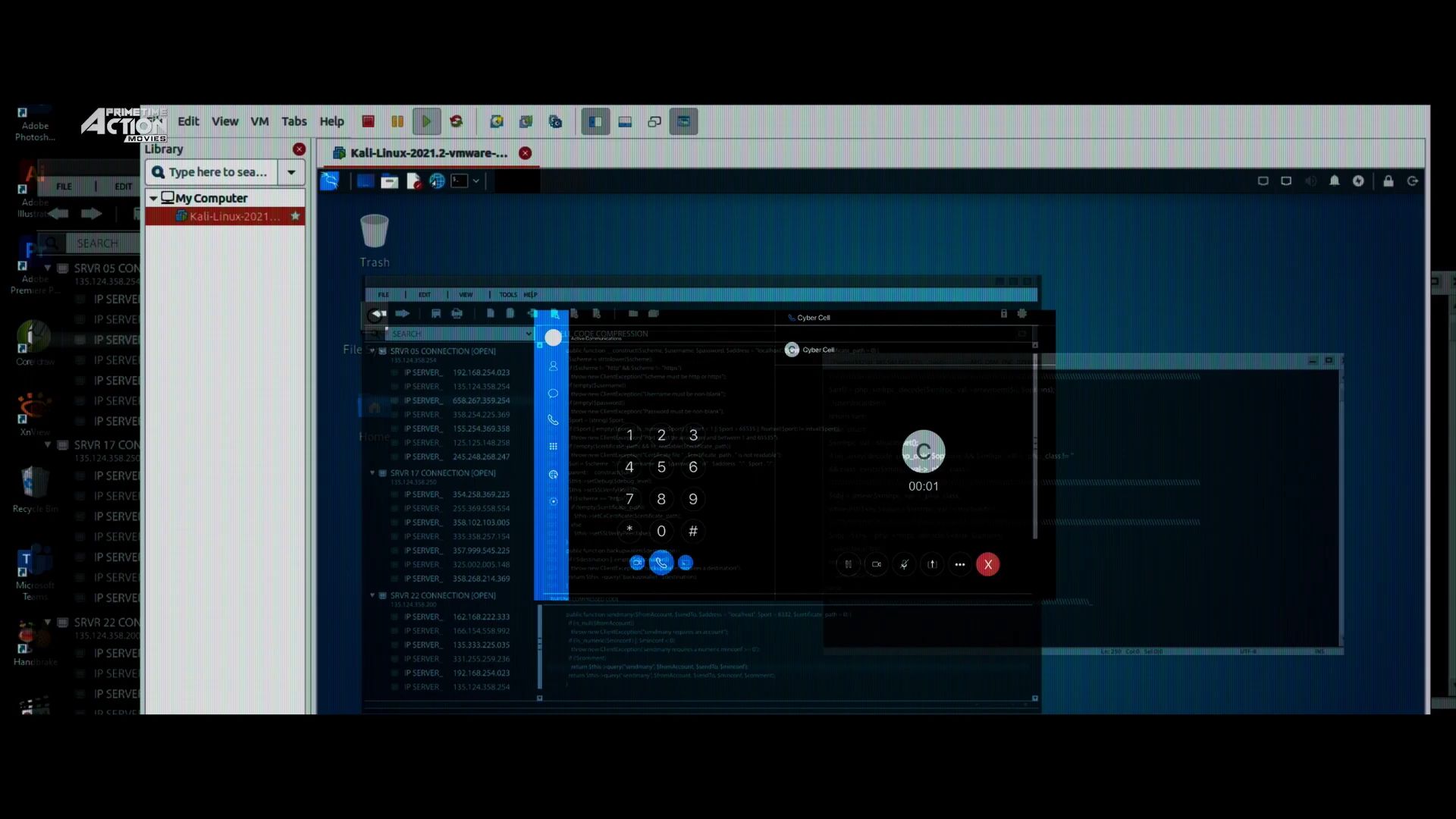
Task: Mute microphone in Cyber Cell call
Action: point(904,564)
